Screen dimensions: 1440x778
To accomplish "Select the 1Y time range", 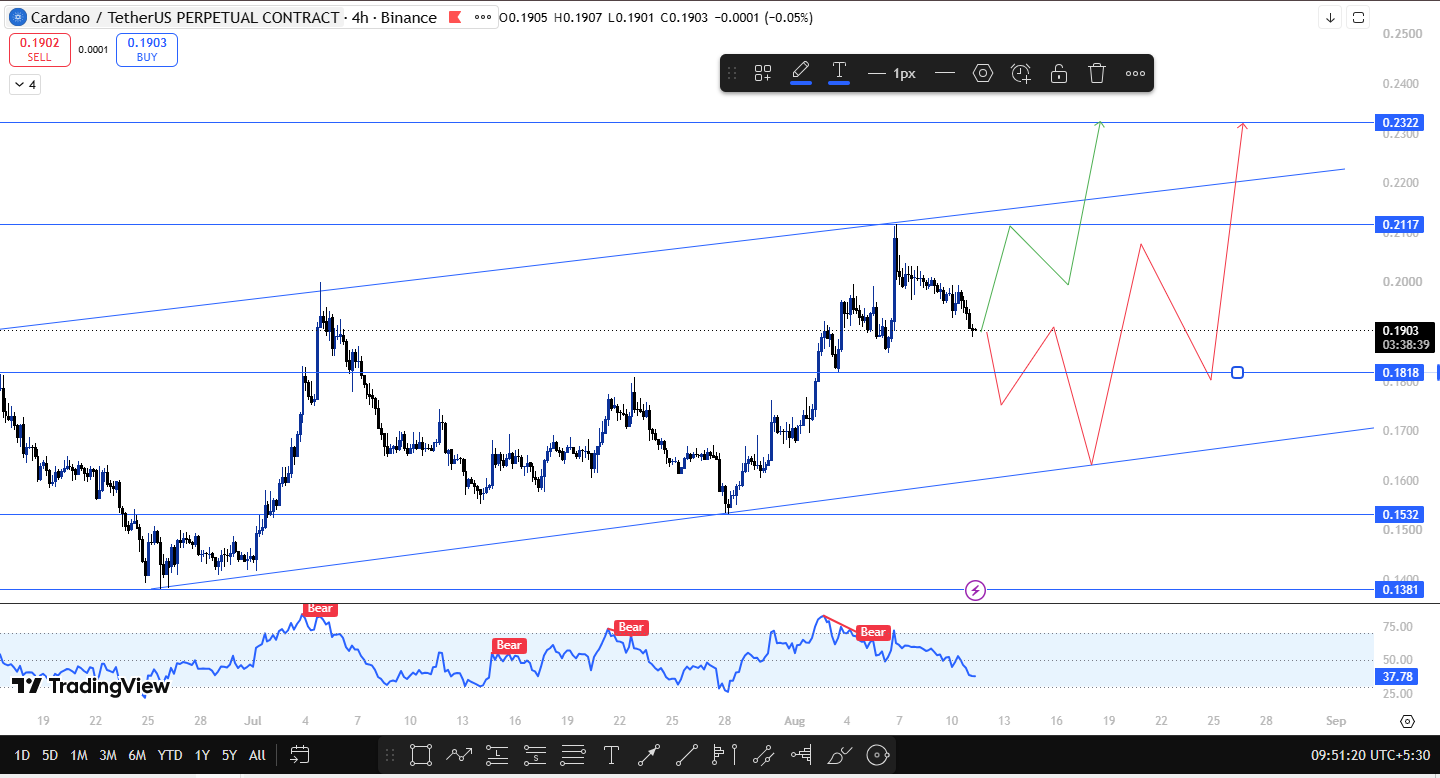I will 202,755.
